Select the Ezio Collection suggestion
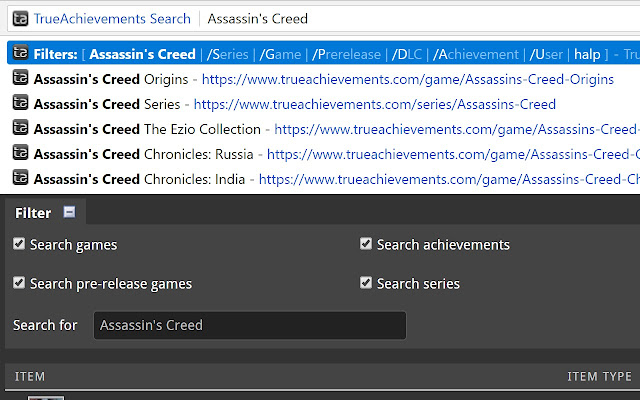 click(323, 129)
